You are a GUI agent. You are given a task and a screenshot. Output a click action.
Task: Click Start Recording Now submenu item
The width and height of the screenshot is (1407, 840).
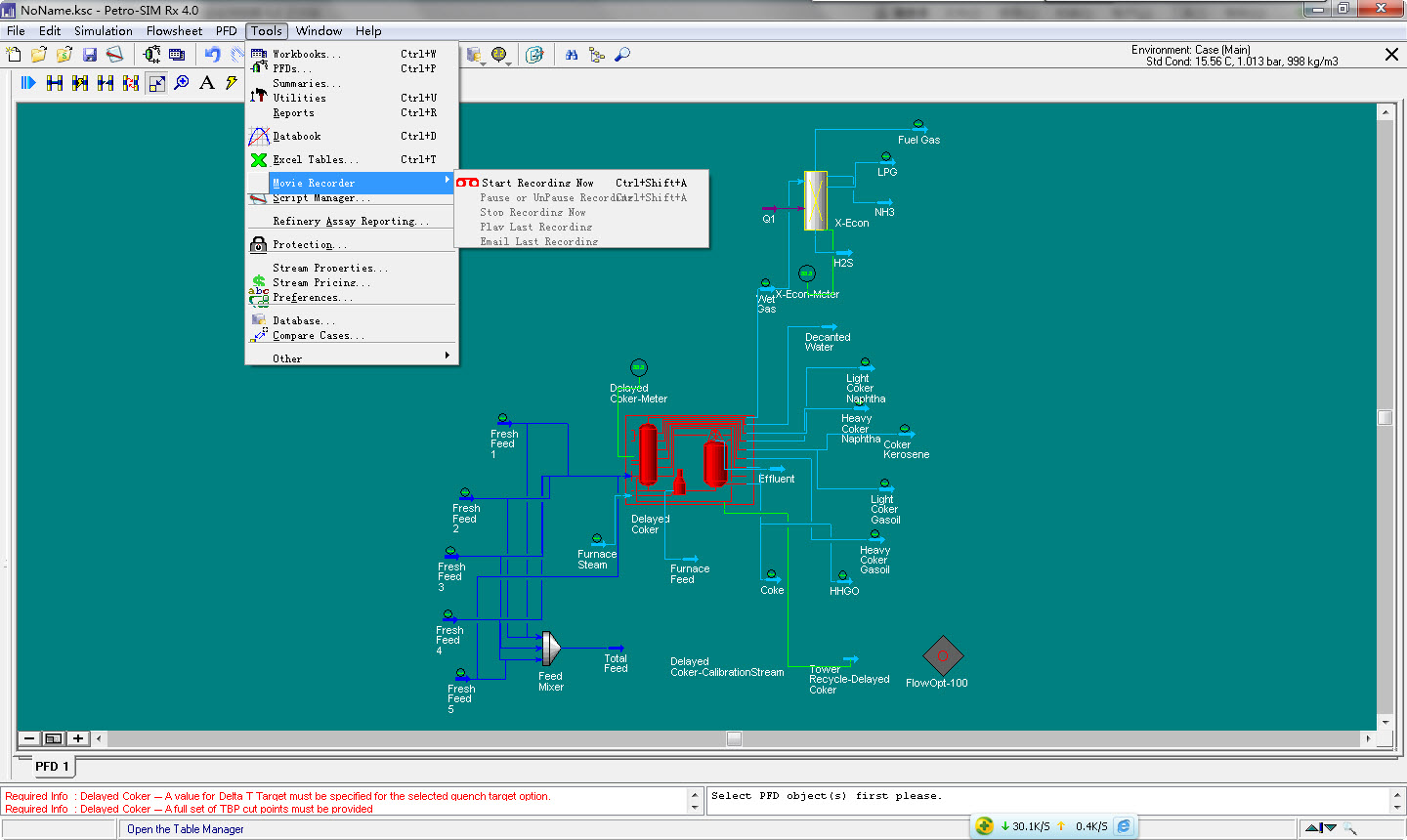pos(581,183)
